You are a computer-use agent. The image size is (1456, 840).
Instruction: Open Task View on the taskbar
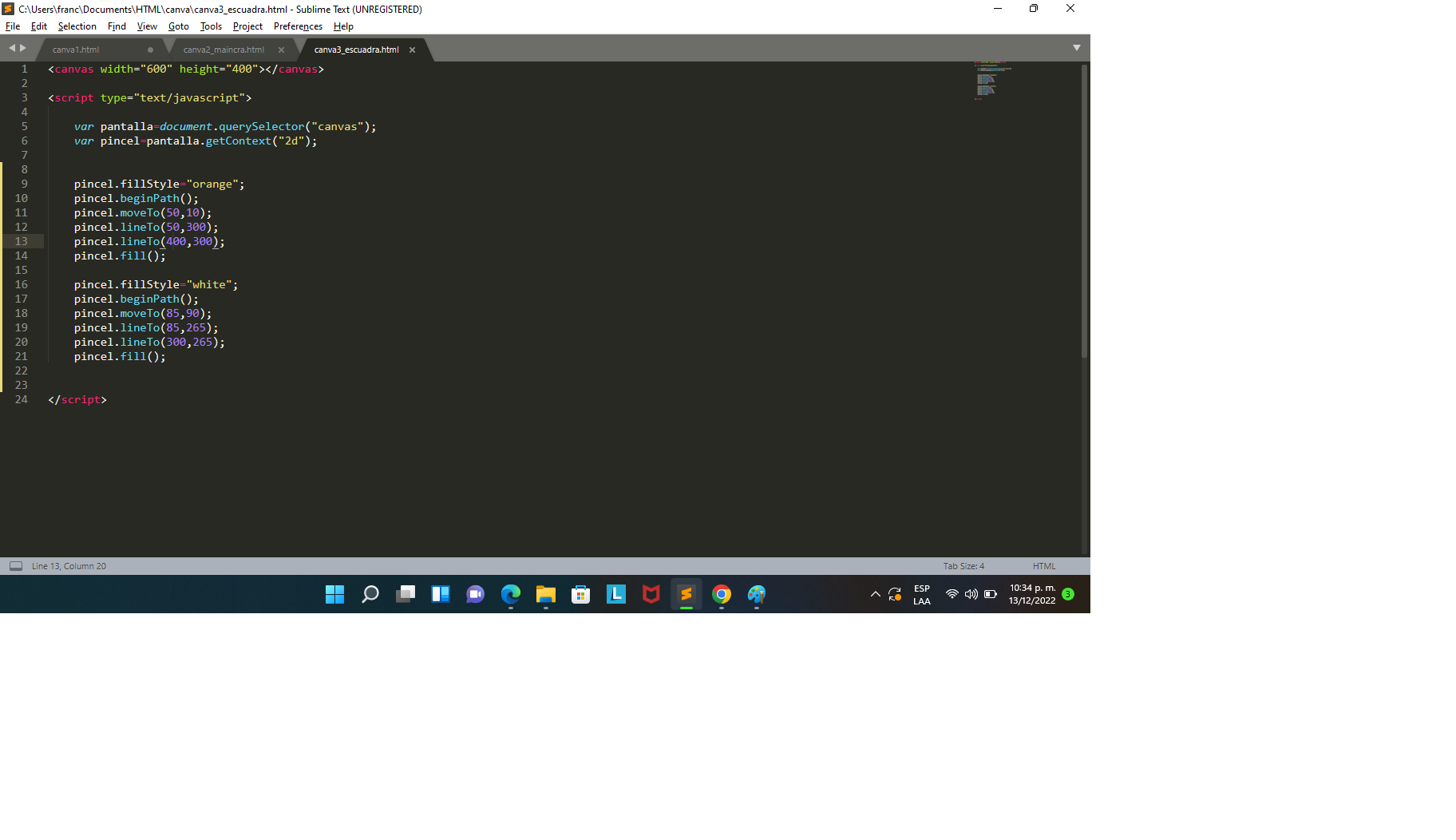406,594
